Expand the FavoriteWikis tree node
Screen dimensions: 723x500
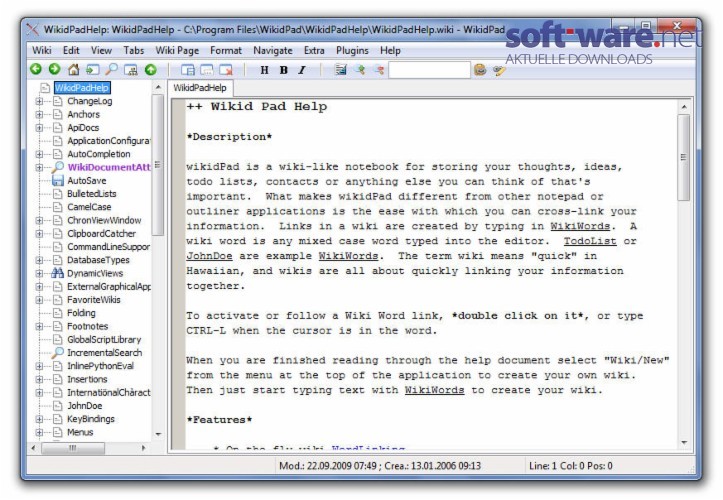point(40,300)
